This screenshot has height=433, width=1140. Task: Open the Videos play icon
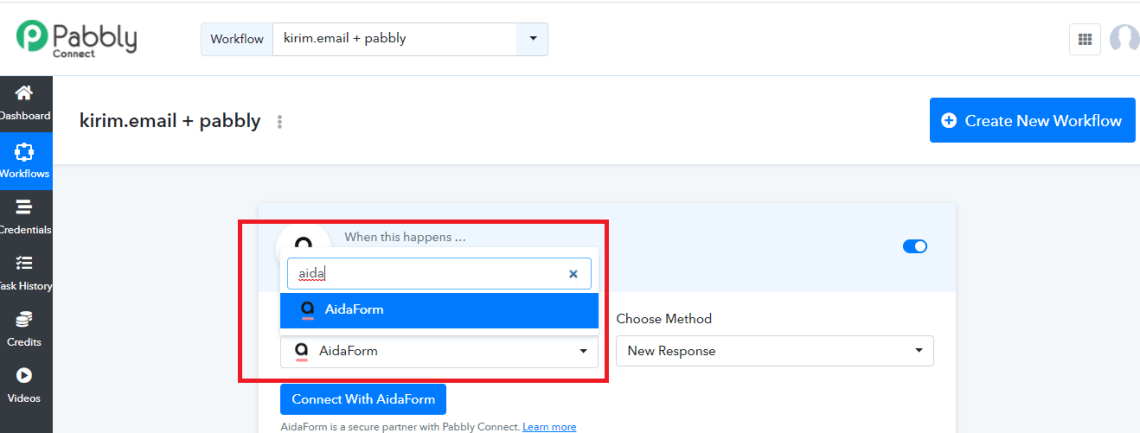24,376
